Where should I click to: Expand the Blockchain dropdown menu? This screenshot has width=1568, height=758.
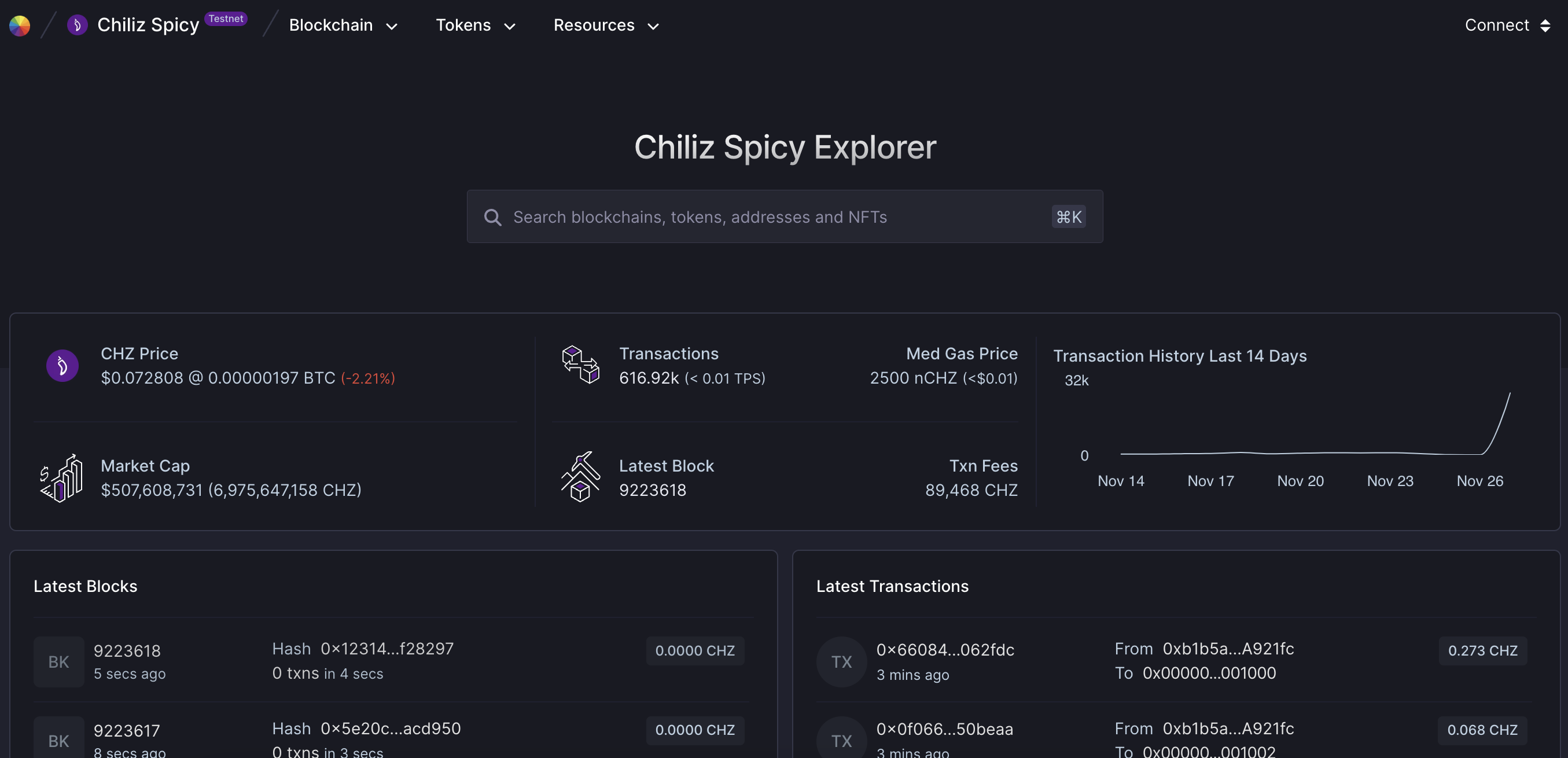point(343,25)
